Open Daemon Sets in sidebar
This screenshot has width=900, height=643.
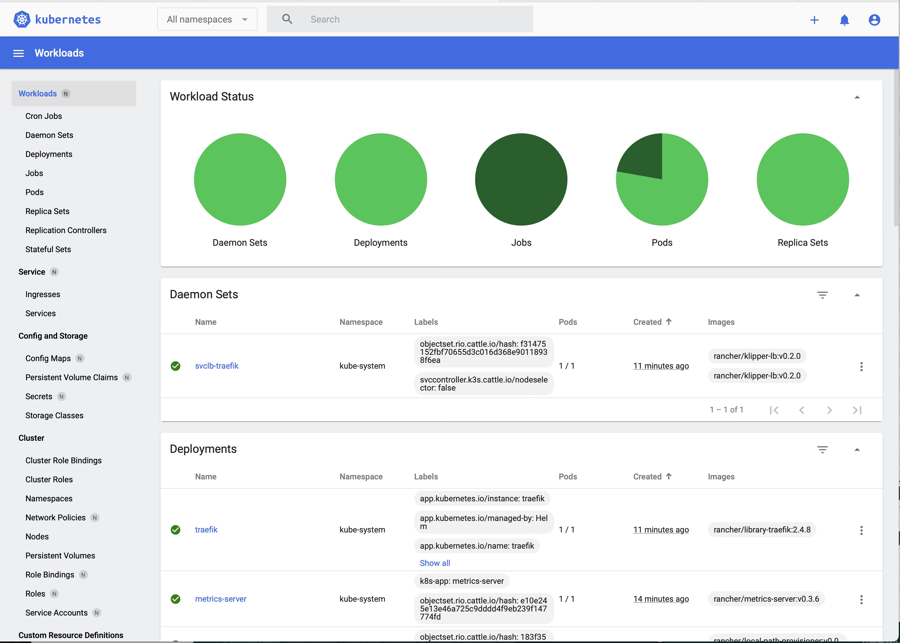49,135
